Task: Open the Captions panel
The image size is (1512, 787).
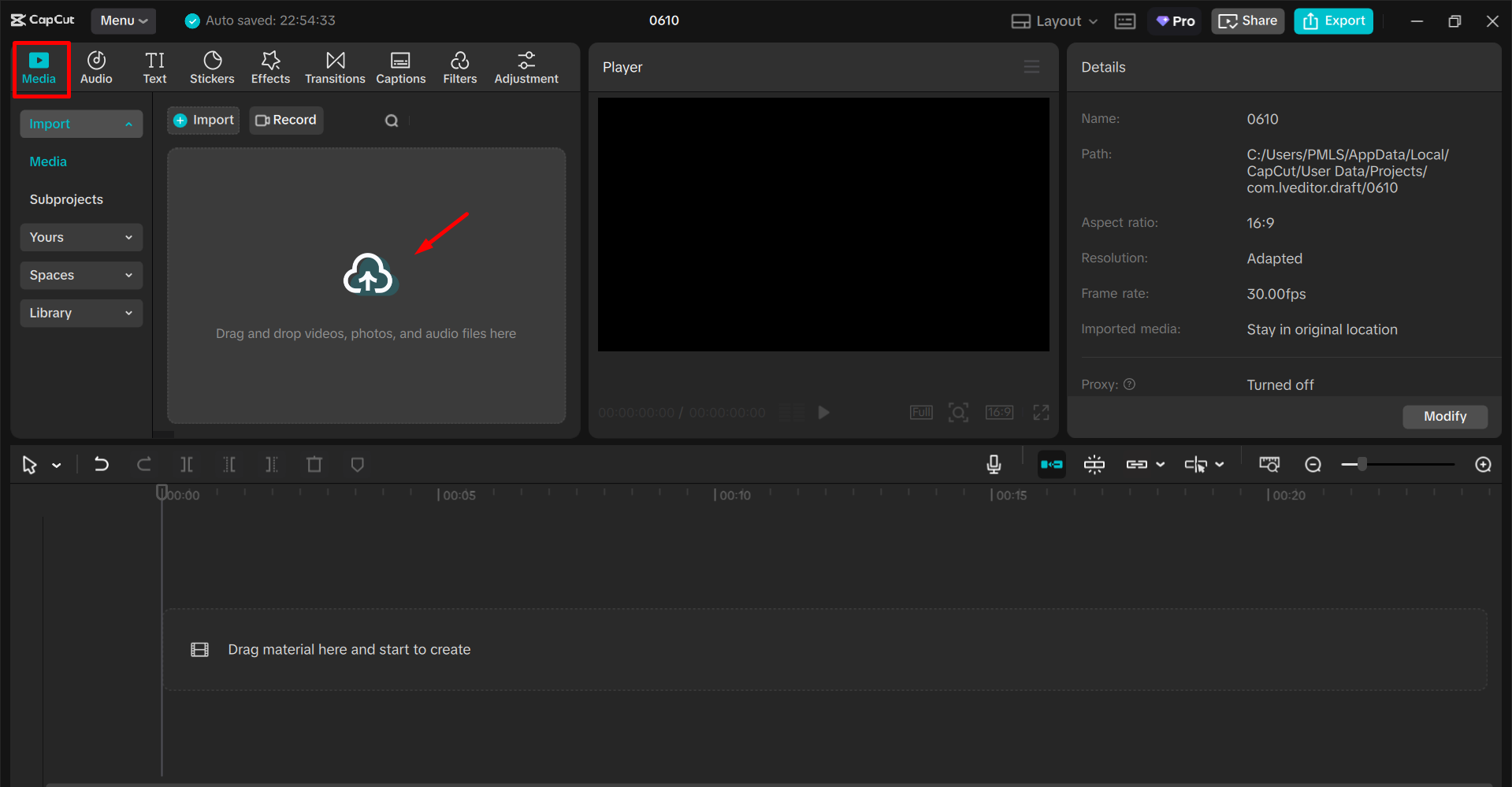Action: tap(400, 66)
